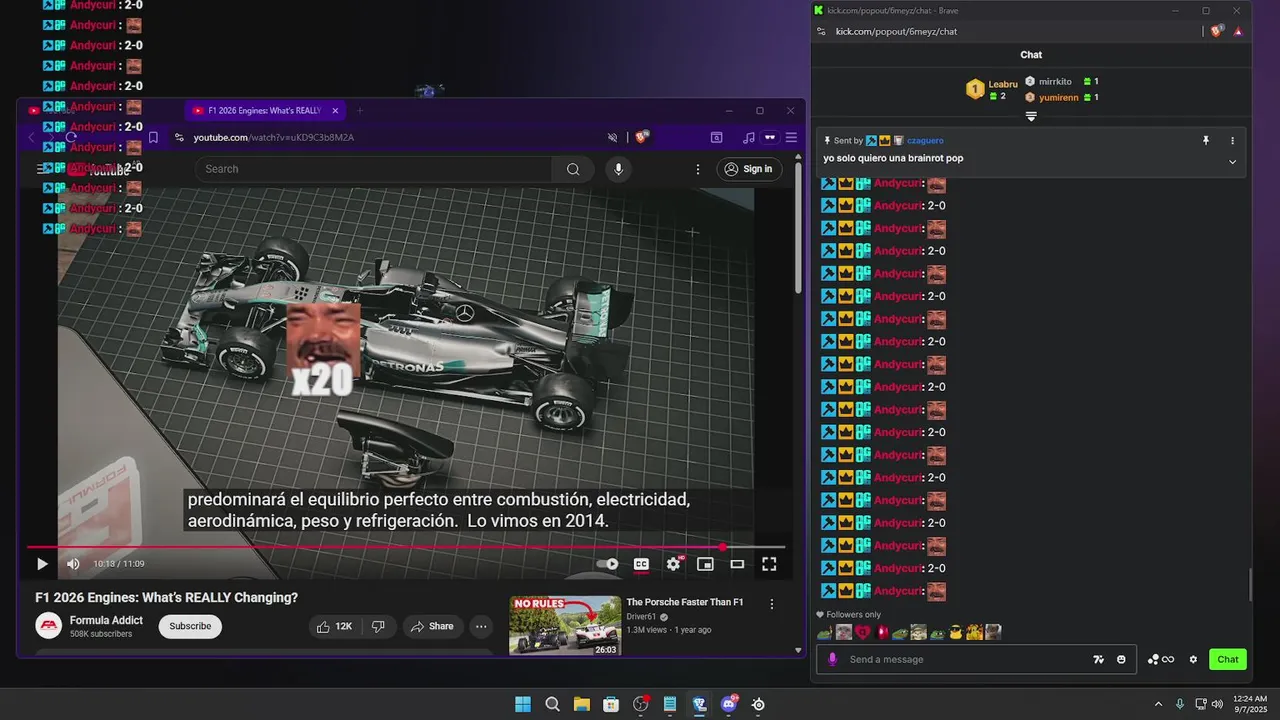Viewport: 1280px width, 720px height.
Task: Open more actions ellipsis under video
Action: [481, 627]
